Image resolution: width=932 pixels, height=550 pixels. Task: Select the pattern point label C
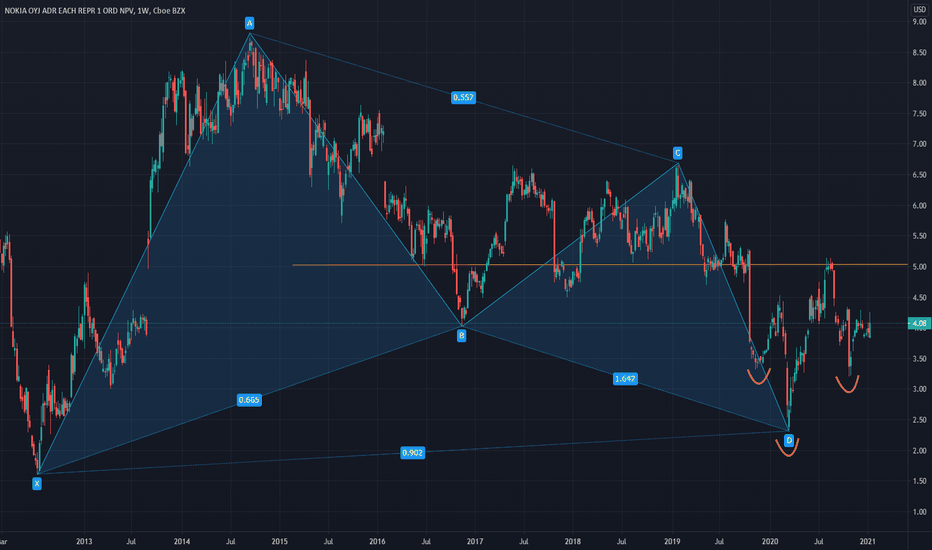pos(677,153)
